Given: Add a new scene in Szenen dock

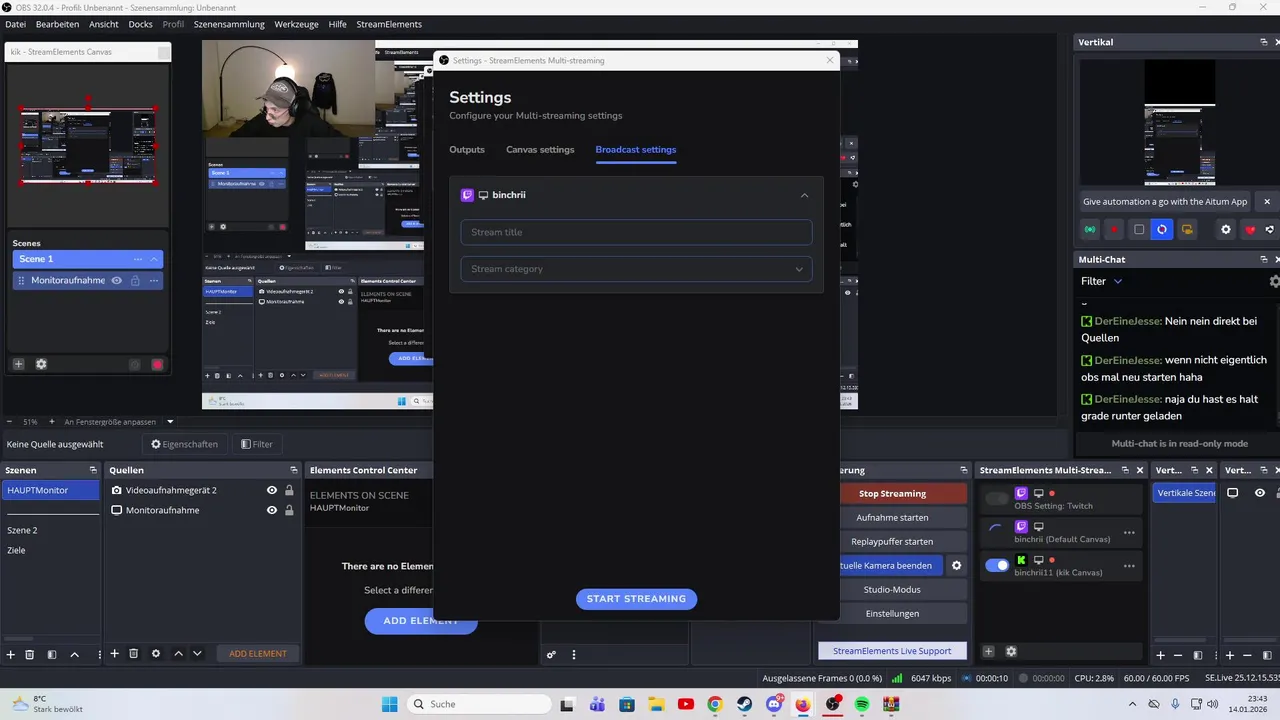Looking at the screenshot, I should pyautogui.click(x=11, y=654).
